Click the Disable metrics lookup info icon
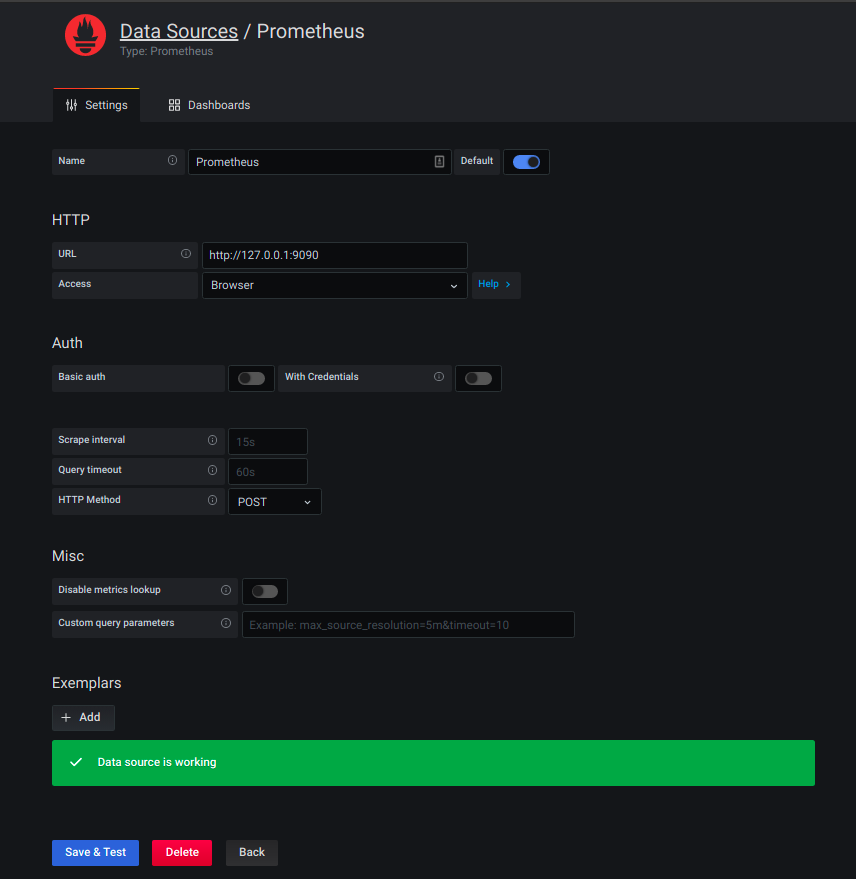Viewport: 856px width, 879px height. [x=226, y=590]
